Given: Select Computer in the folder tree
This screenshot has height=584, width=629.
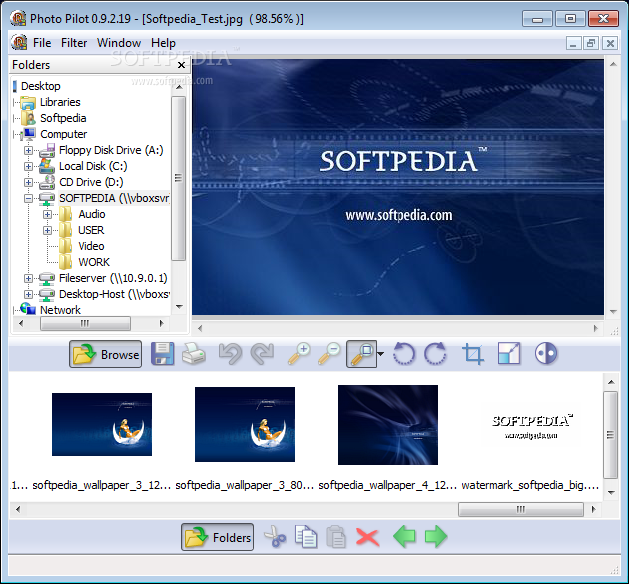Looking at the screenshot, I should [x=63, y=134].
